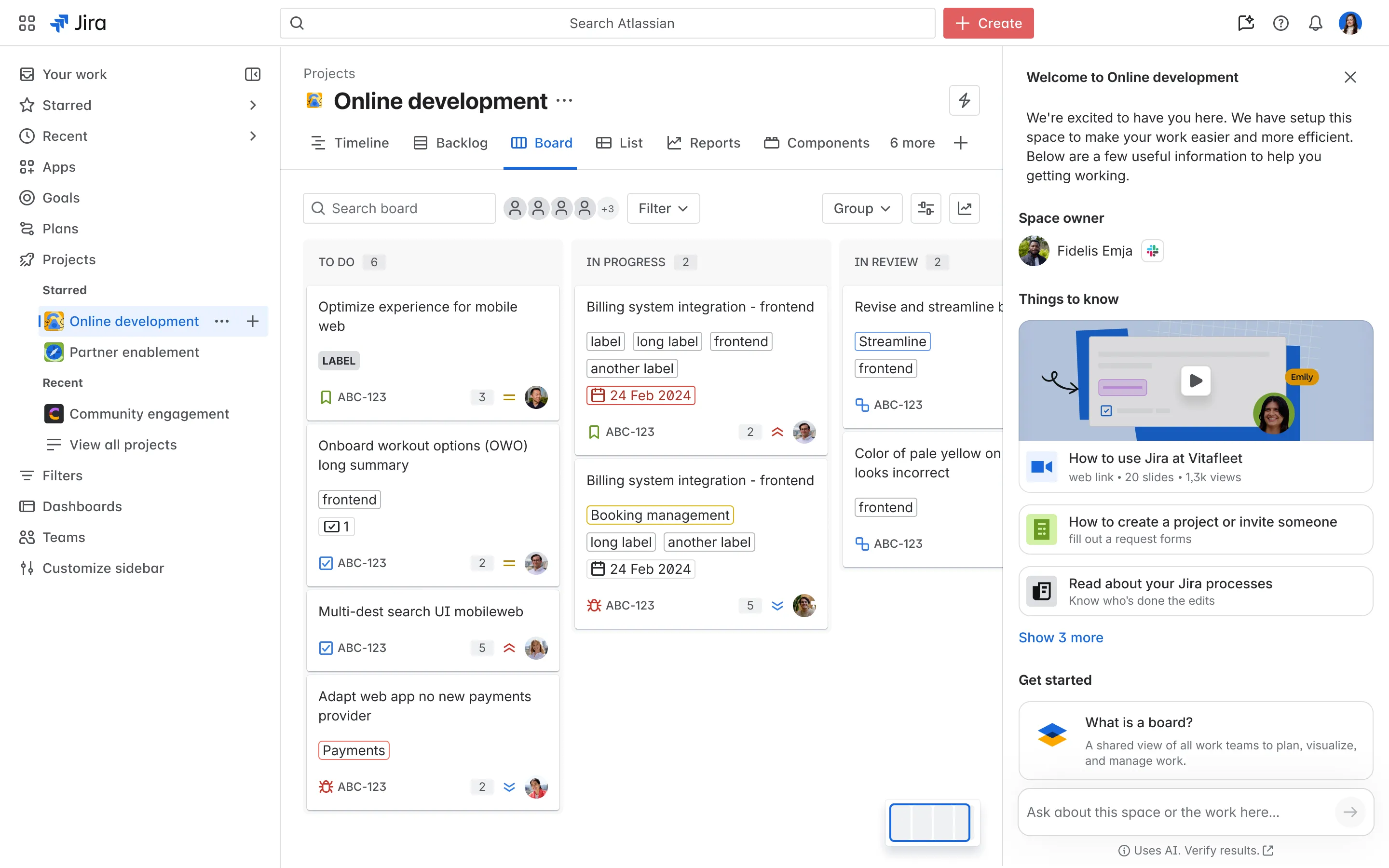
Task: Click subtask counter on Onboard workout card
Action: tap(336, 527)
